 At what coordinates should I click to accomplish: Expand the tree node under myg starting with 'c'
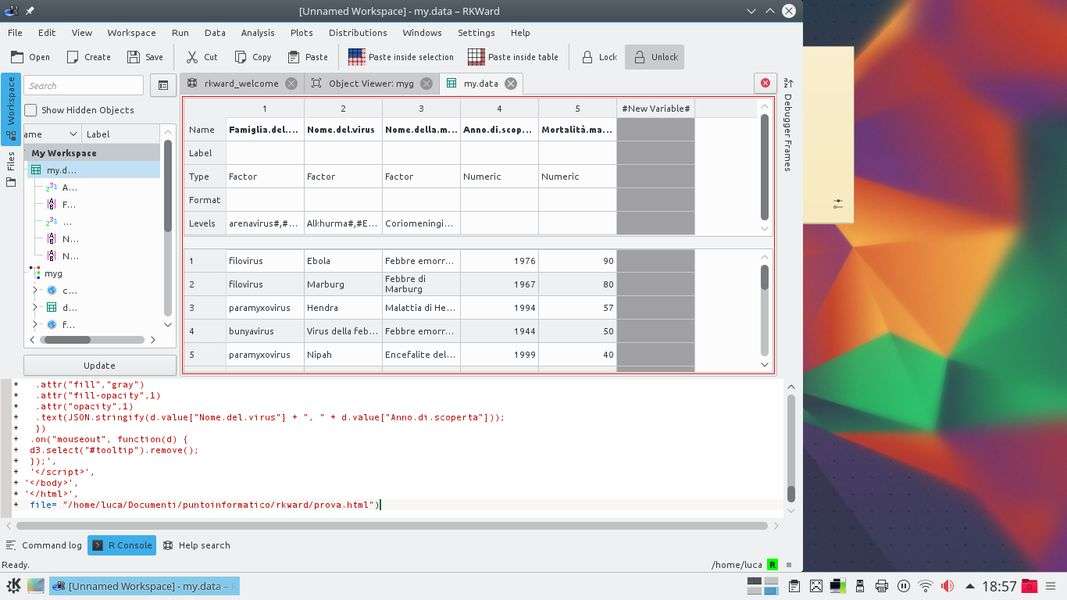pyautogui.click(x=36, y=290)
